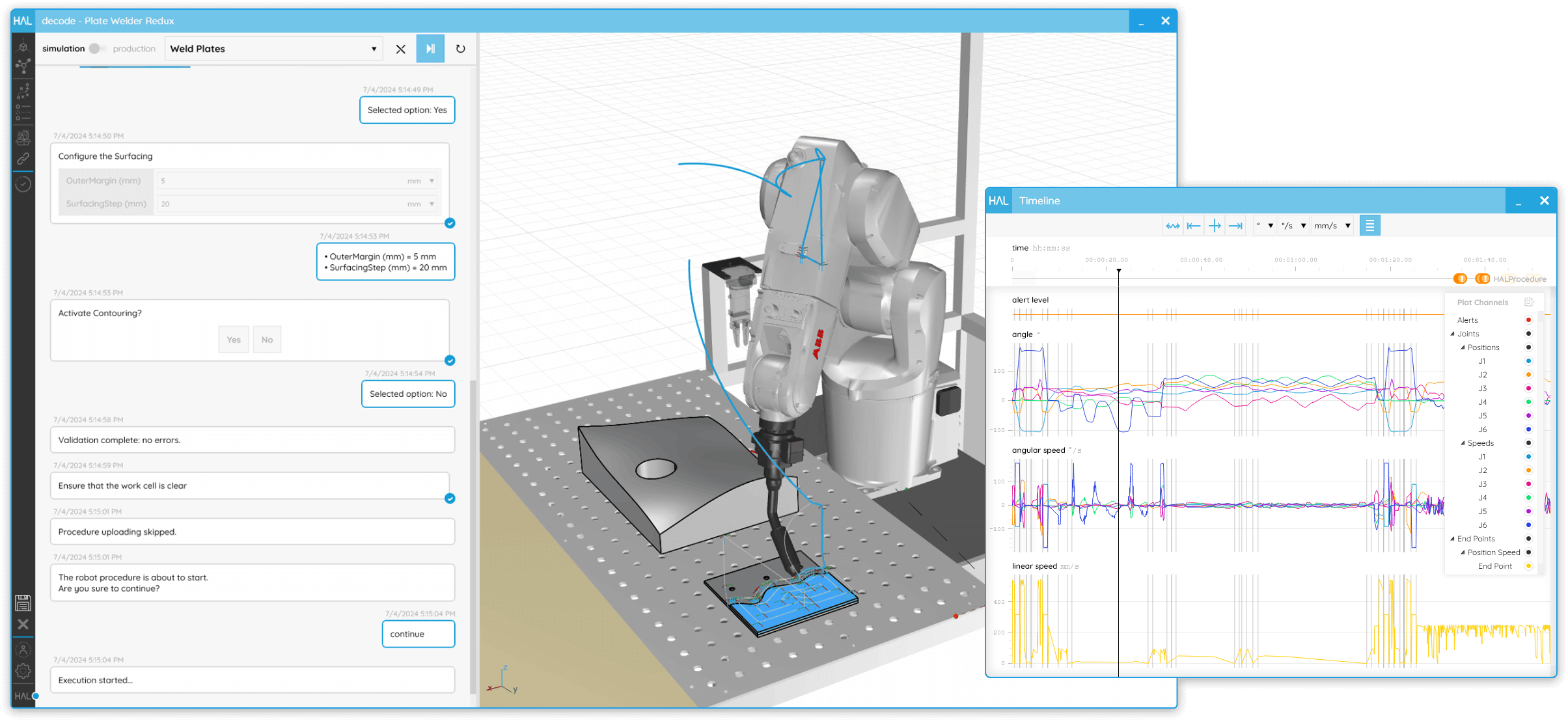Click the timeline fit-to-range wavy arrow icon

pos(1173,226)
